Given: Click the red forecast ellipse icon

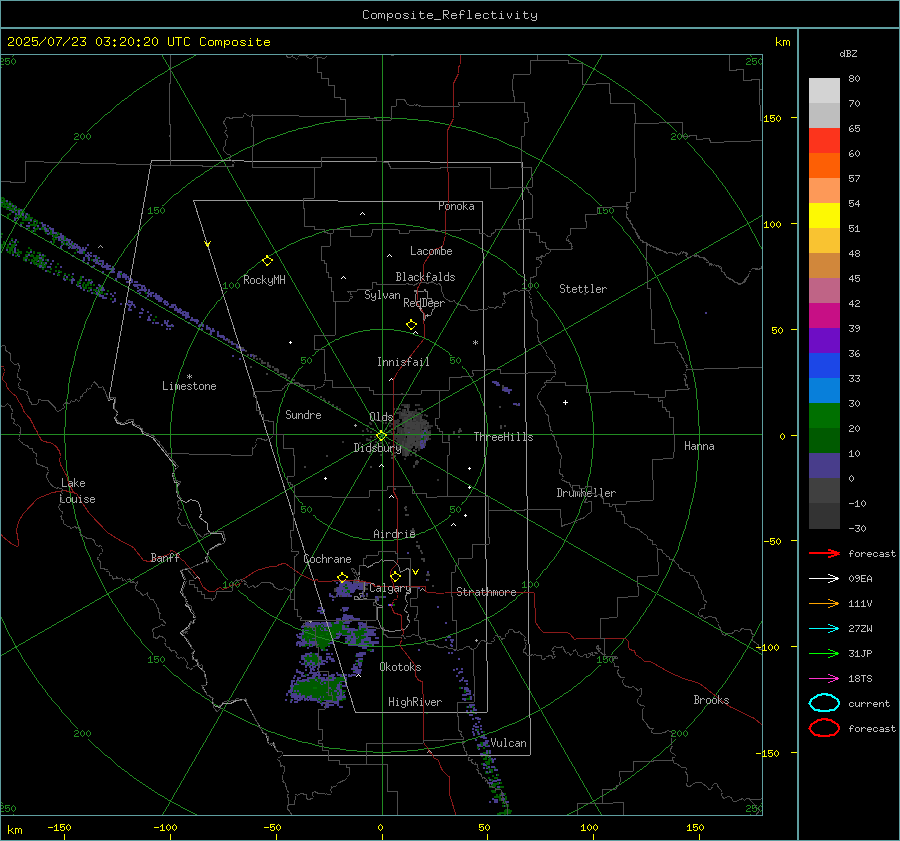Looking at the screenshot, I should (x=824, y=728).
